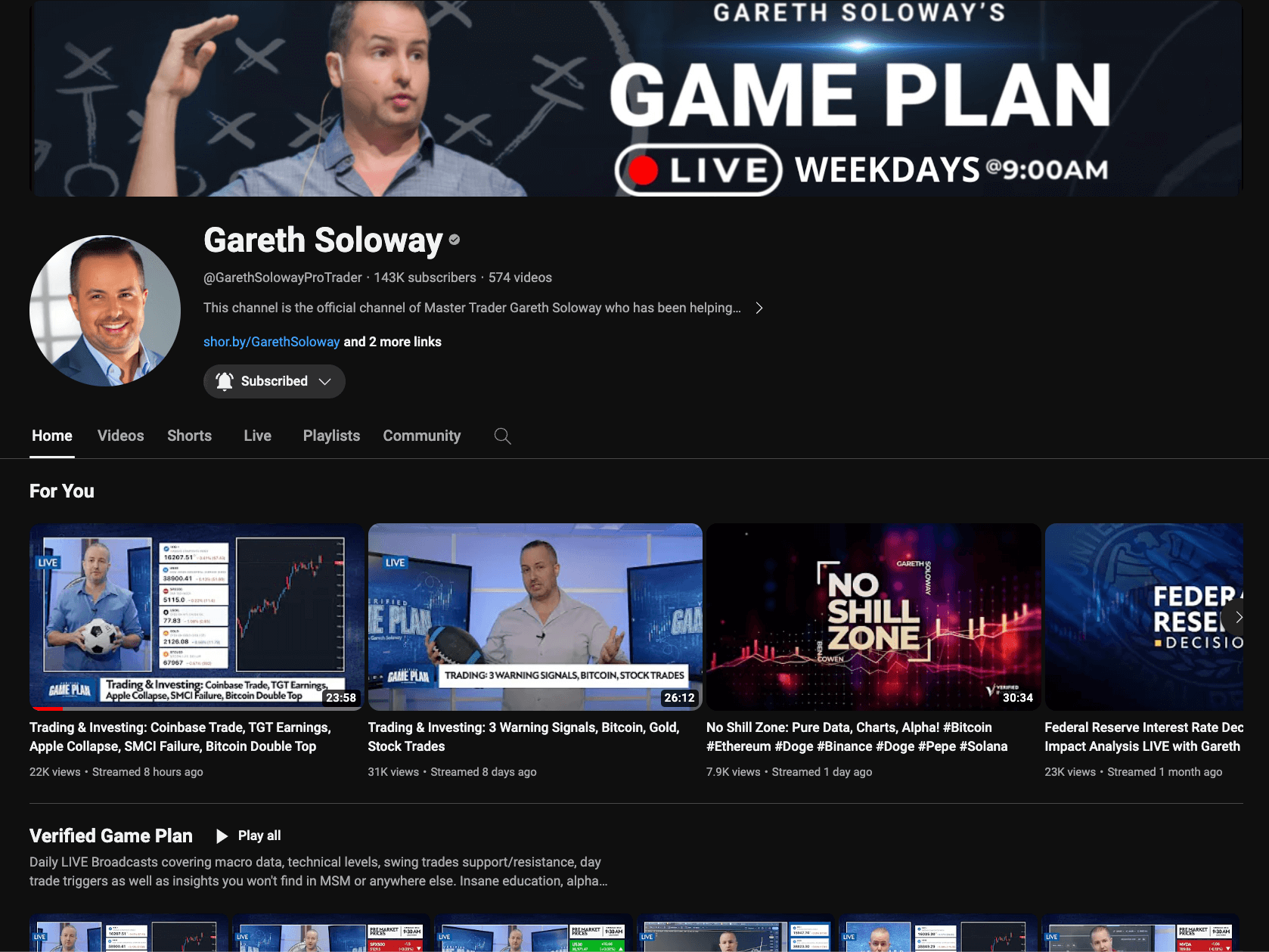This screenshot has width=1269, height=952.
Task: Open the Subscribed dropdown chevron
Action: (x=325, y=382)
